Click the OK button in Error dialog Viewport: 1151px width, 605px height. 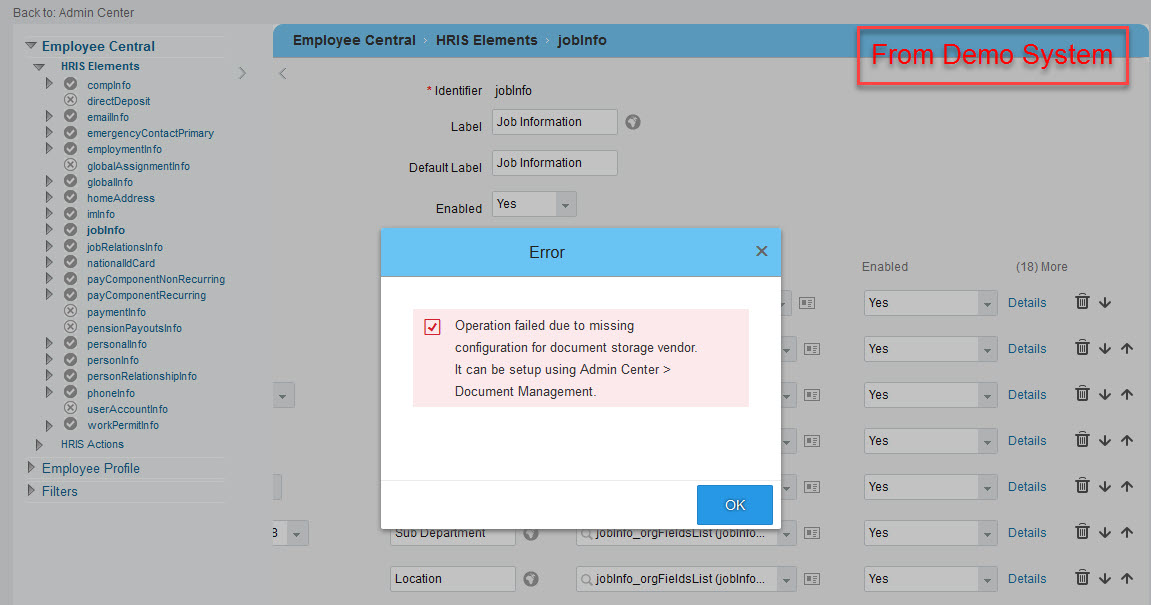coord(734,504)
